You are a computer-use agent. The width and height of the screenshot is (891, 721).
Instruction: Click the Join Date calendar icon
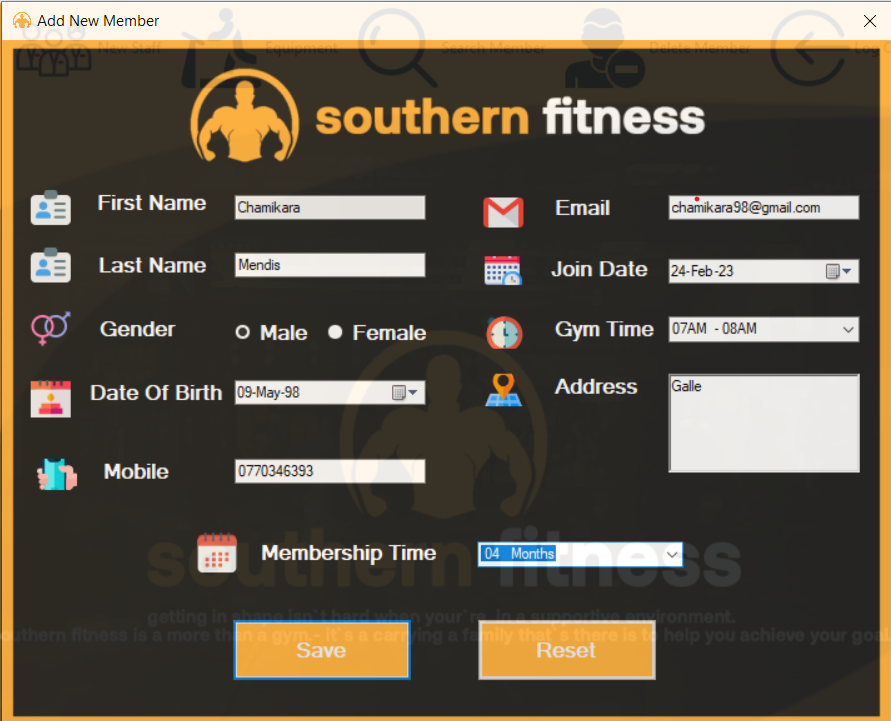click(x=502, y=269)
